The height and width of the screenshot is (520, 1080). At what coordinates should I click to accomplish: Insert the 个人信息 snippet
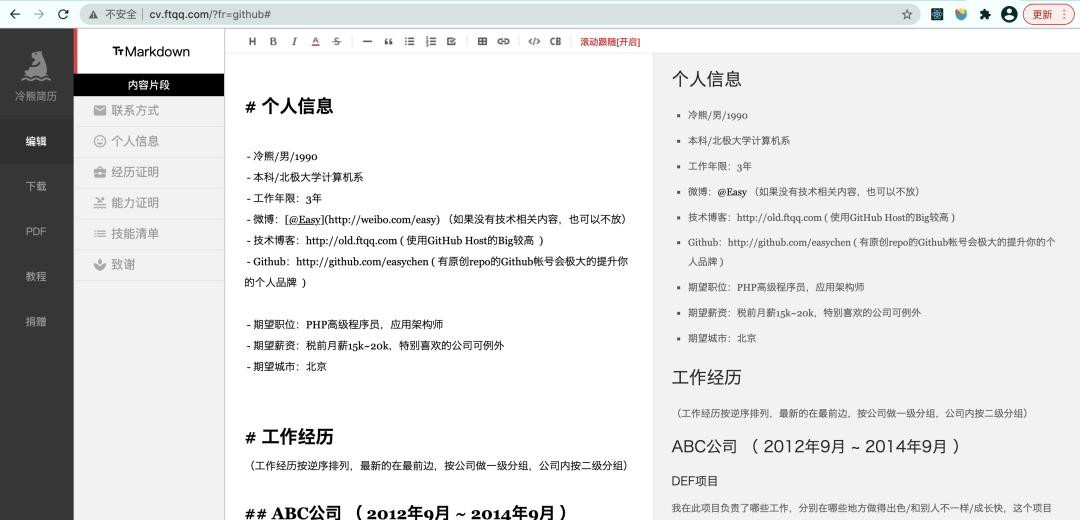point(149,141)
